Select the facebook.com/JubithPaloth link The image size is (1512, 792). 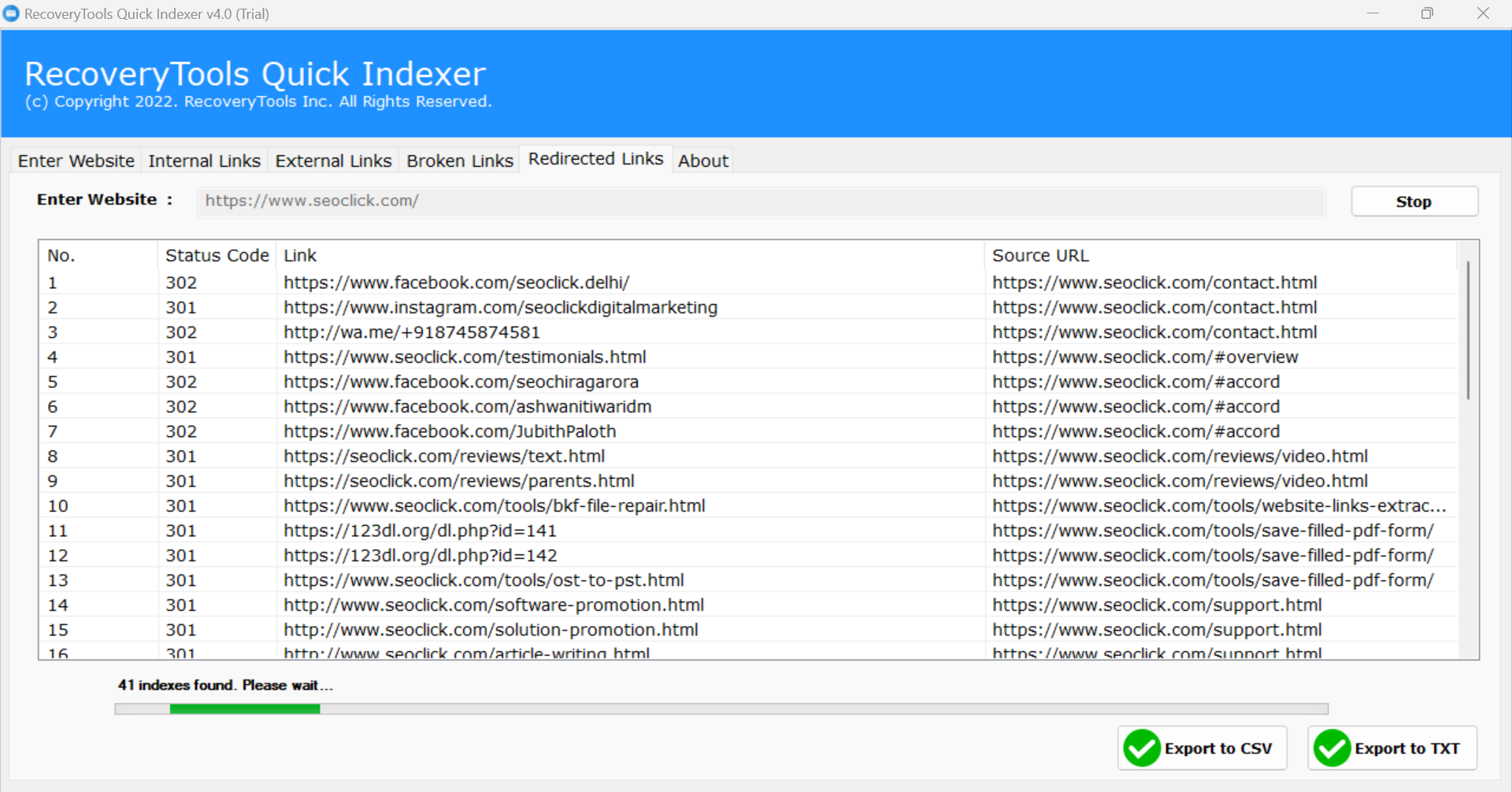[450, 431]
